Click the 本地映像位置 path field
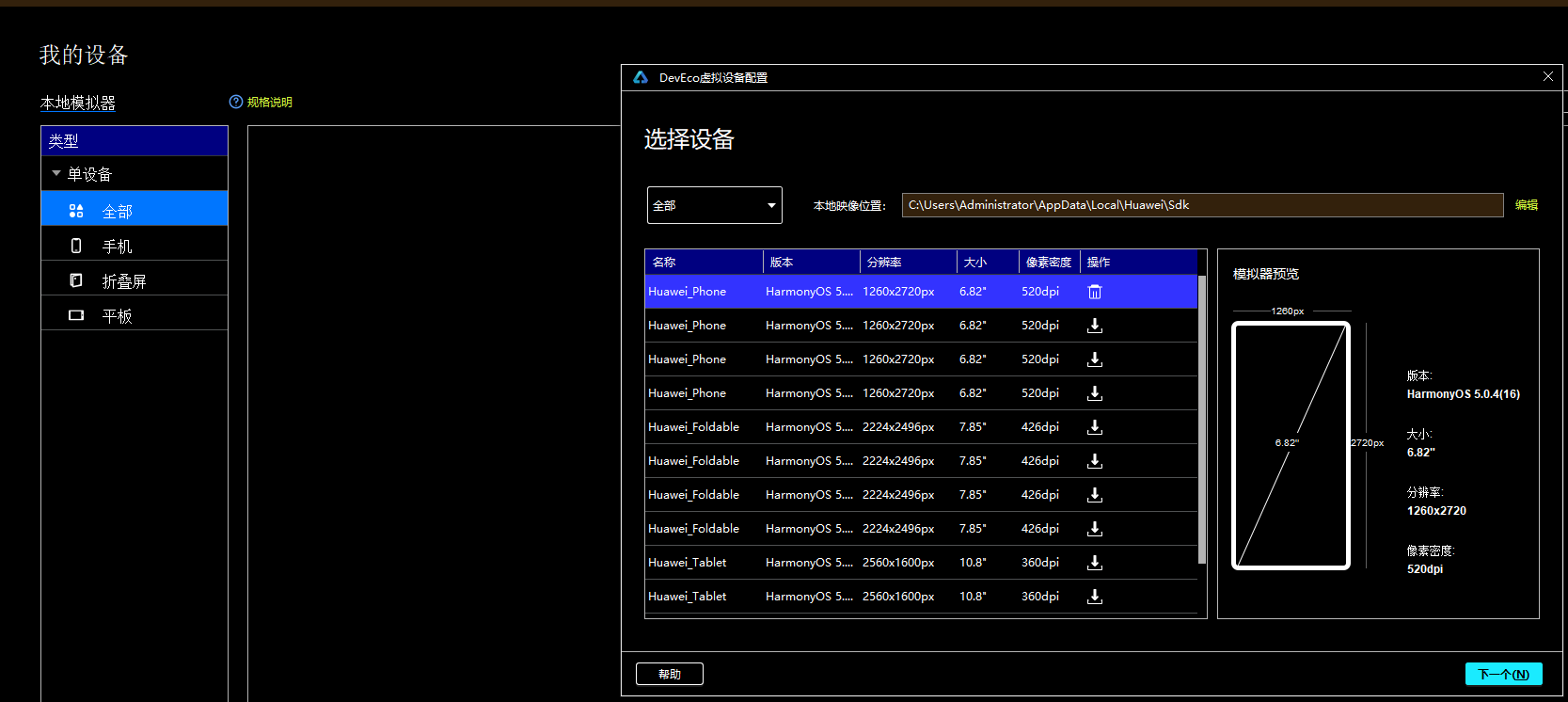This screenshot has width=1568, height=702. [x=1203, y=205]
